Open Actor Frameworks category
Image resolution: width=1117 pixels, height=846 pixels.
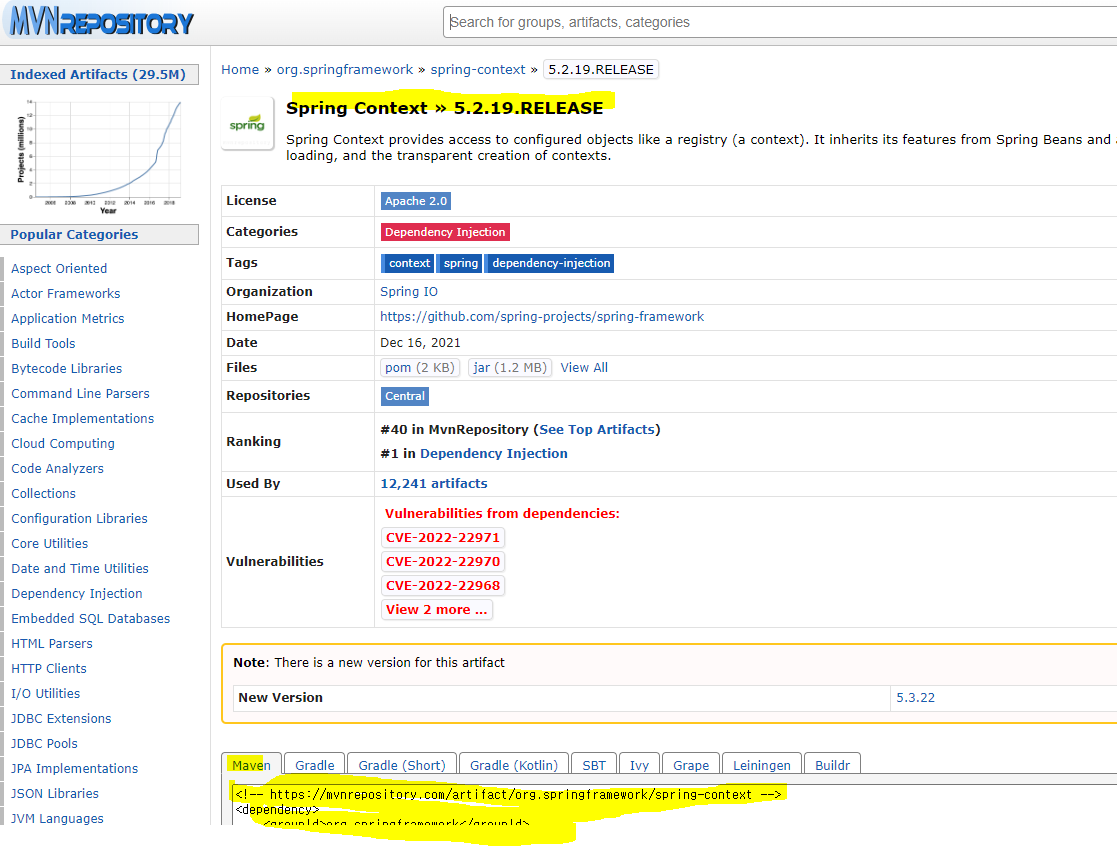[x=66, y=293]
